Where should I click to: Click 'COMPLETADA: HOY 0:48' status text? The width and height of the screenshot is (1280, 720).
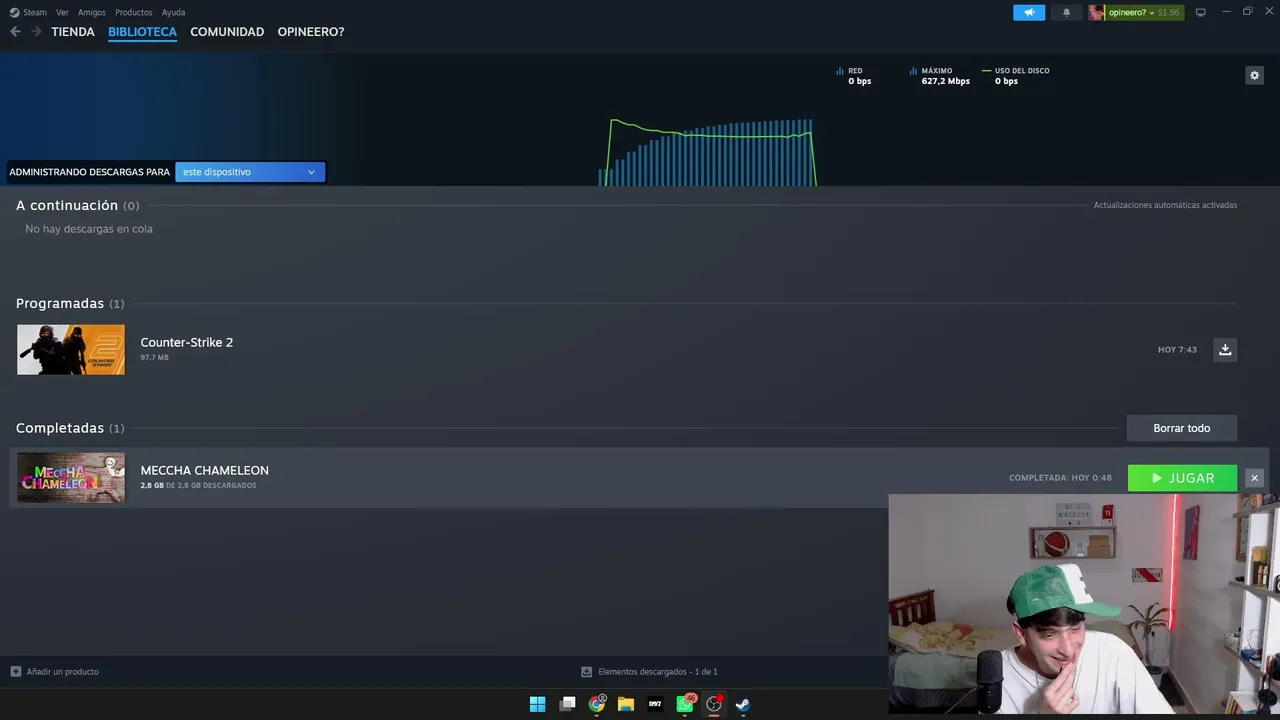coord(1060,478)
